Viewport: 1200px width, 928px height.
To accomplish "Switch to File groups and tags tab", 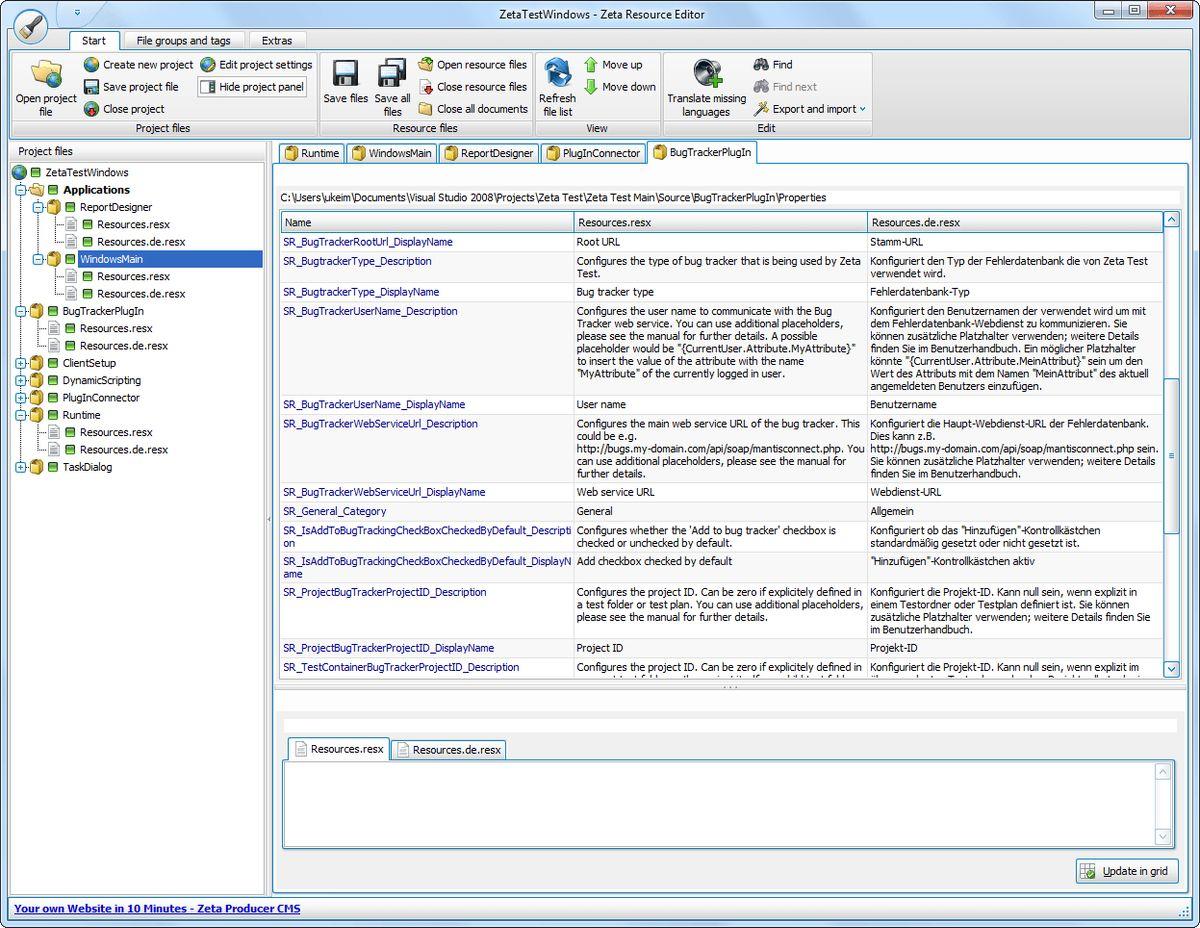I will (x=183, y=41).
